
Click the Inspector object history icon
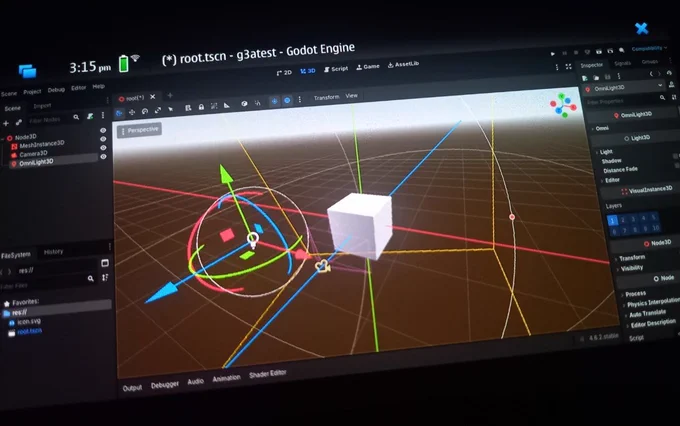[669, 73]
